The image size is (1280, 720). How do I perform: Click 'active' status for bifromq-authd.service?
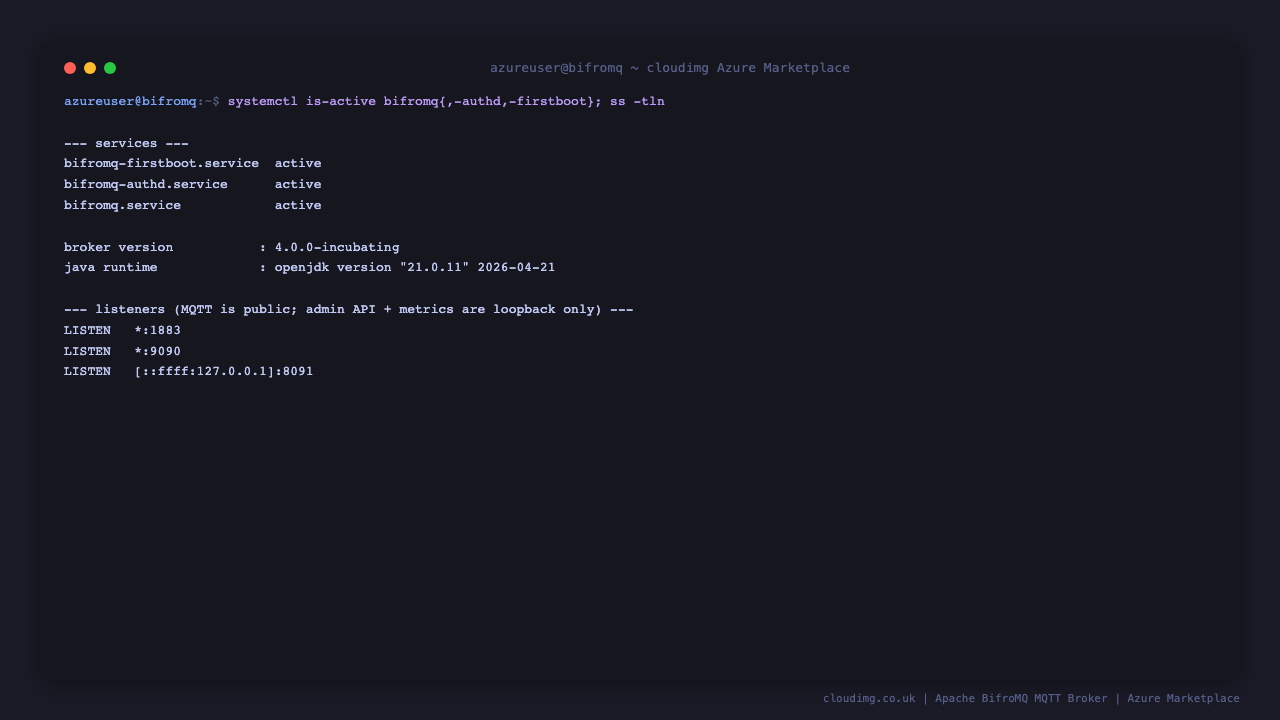(x=298, y=184)
